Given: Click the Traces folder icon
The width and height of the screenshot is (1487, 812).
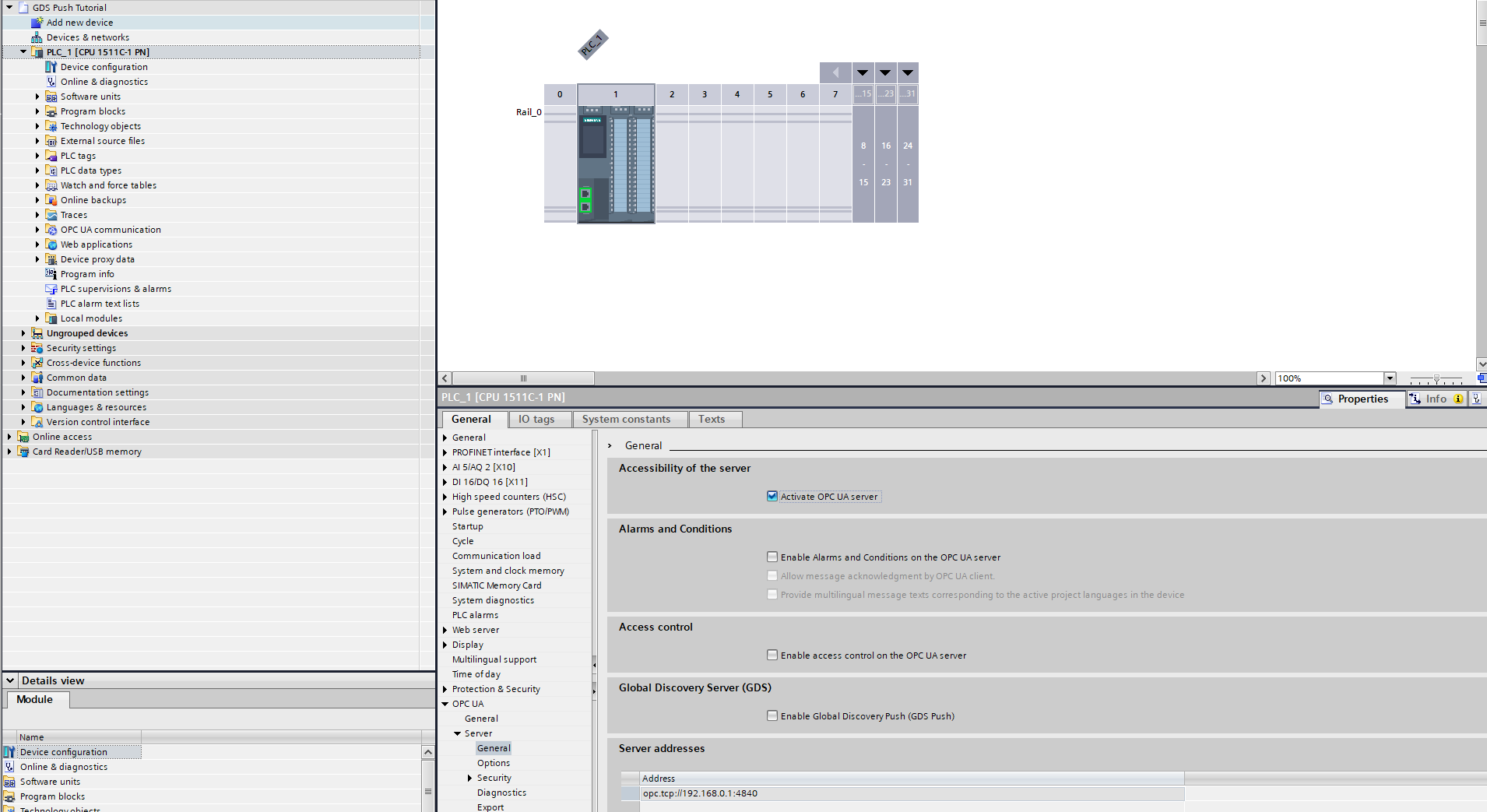Looking at the screenshot, I should tap(51, 215).
